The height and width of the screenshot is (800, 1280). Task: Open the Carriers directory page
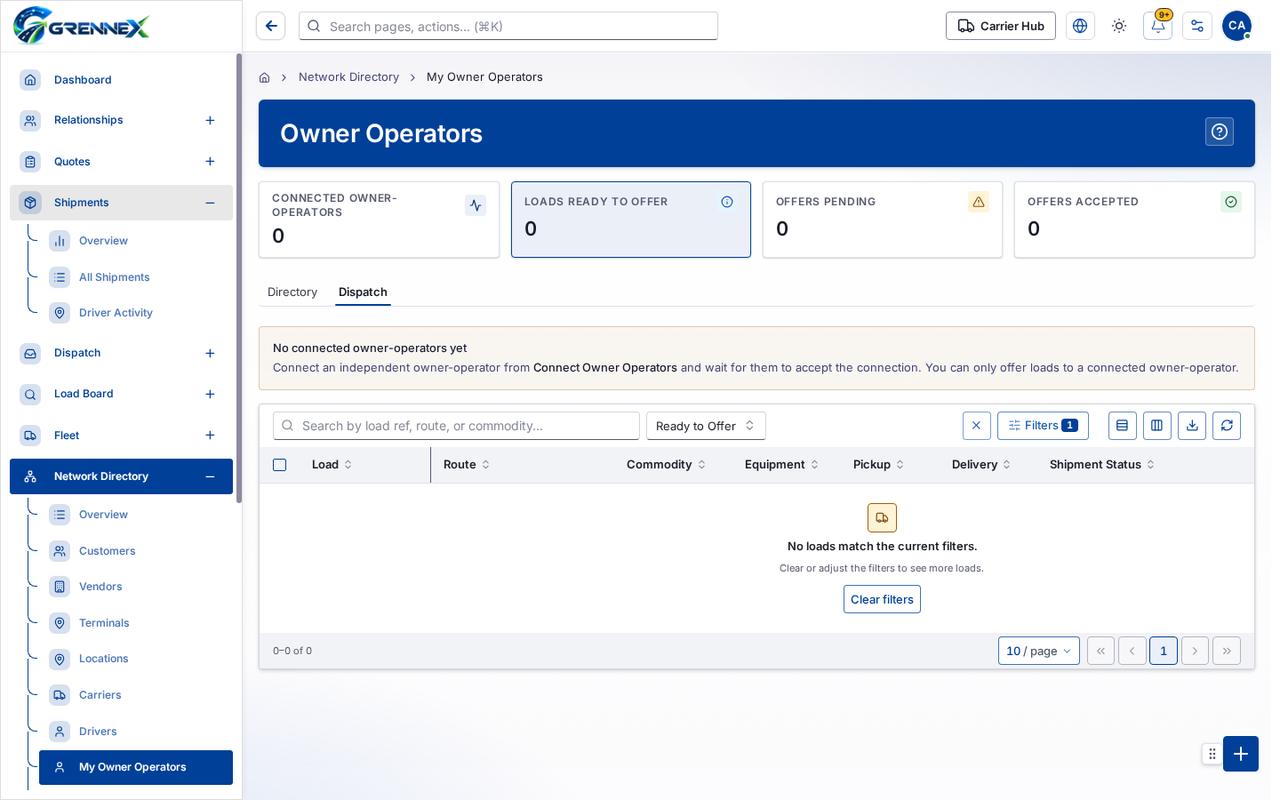click(136, 695)
